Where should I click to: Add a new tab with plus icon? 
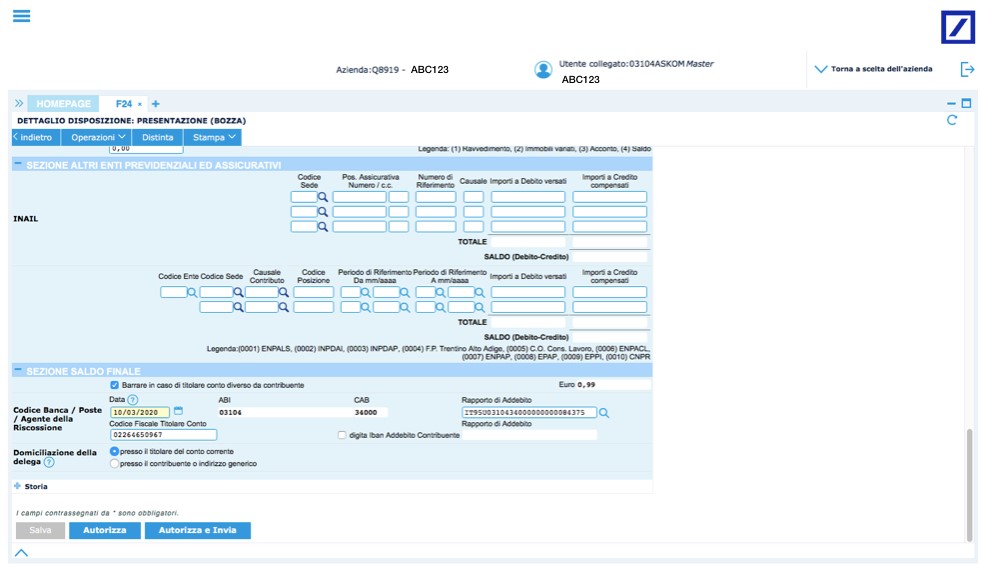click(x=155, y=104)
